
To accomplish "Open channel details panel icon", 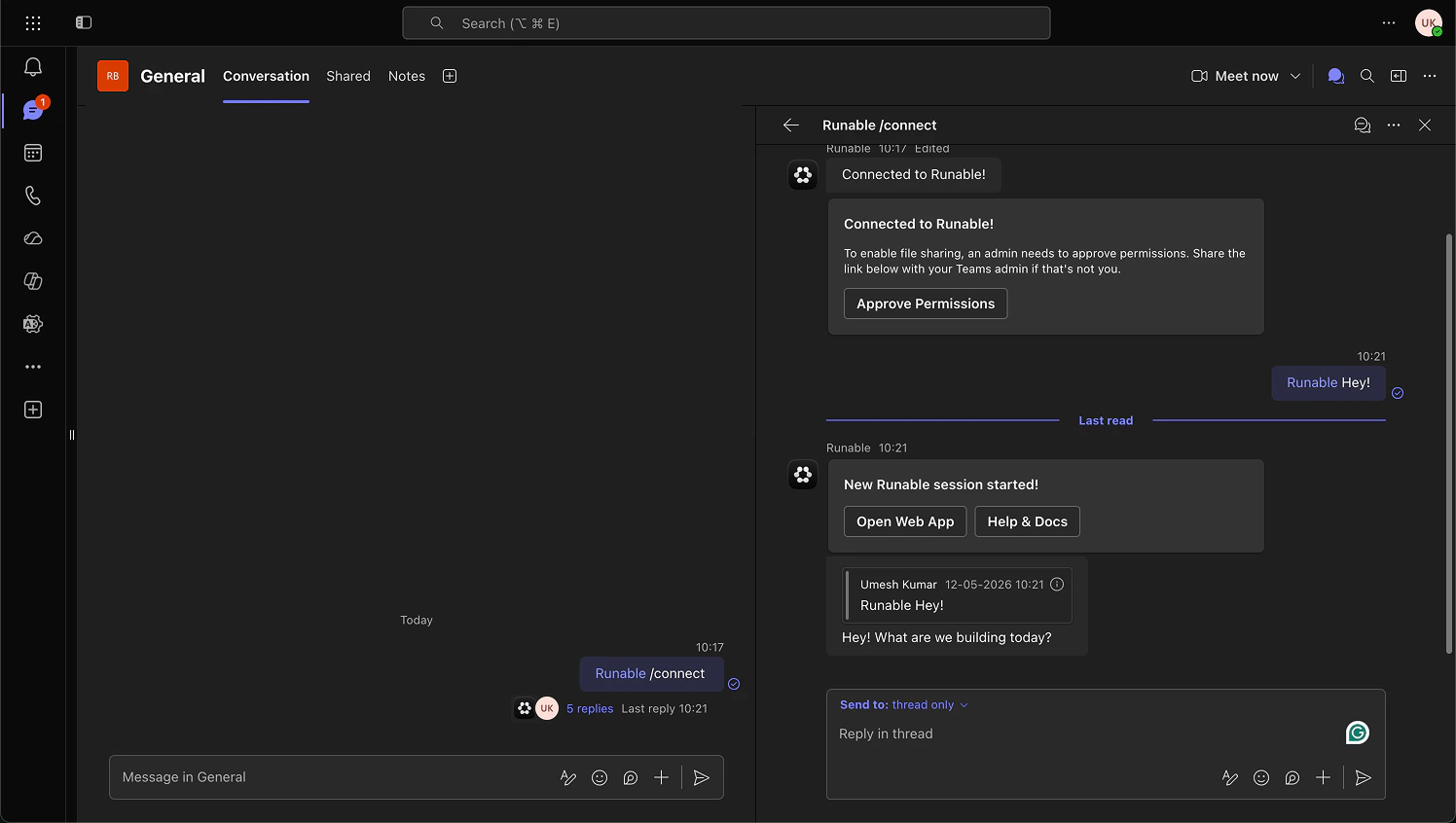I will coord(1399,76).
